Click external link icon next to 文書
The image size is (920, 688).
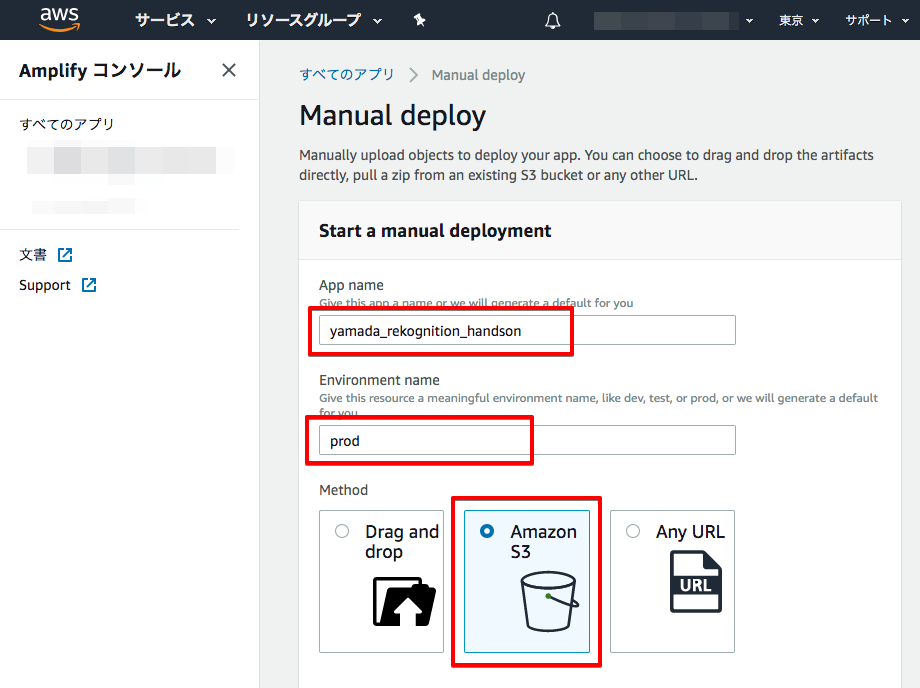(x=65, y=255)
